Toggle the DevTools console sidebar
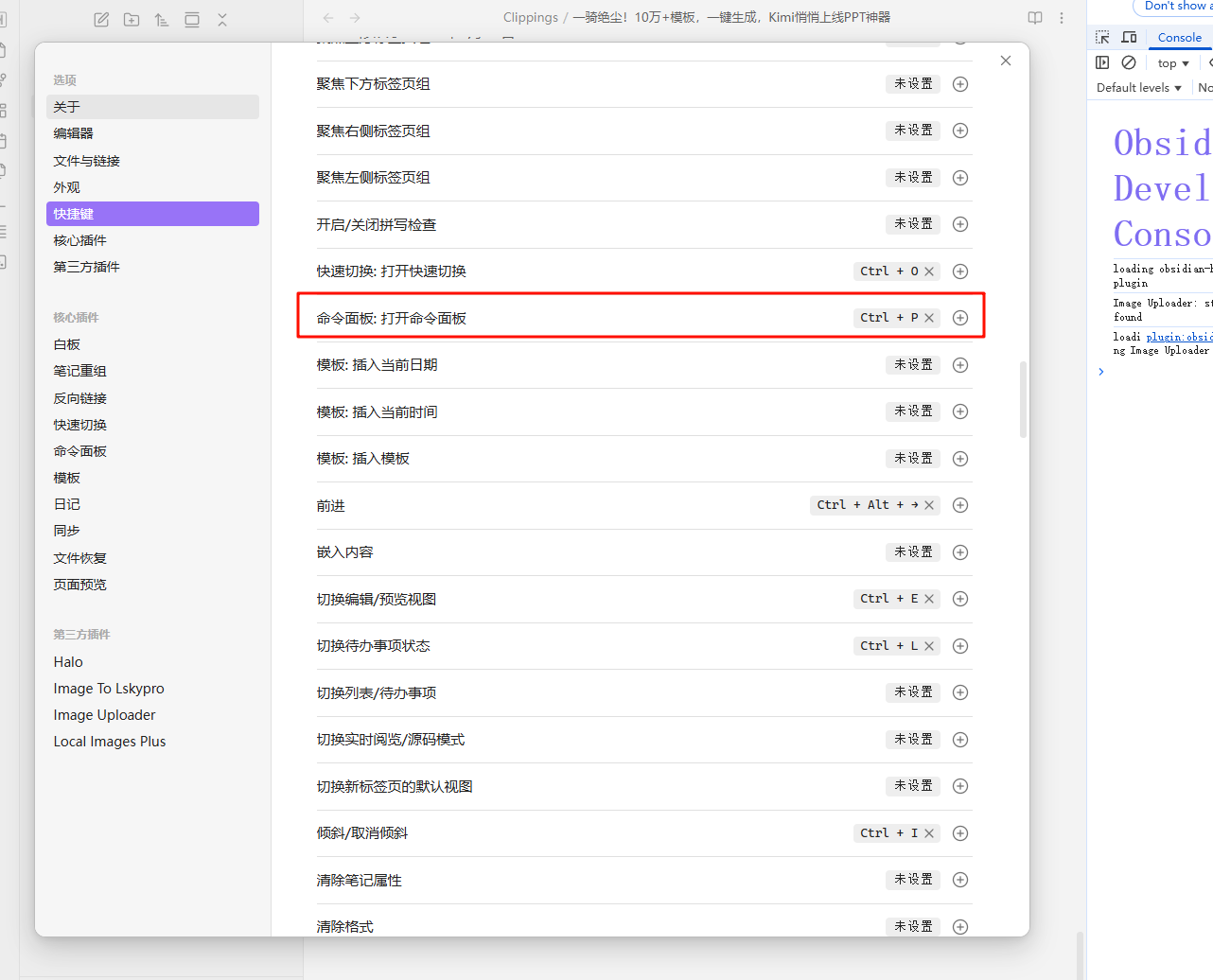The height and width of the screenshot is (980, 1213). click(1102, 62)
